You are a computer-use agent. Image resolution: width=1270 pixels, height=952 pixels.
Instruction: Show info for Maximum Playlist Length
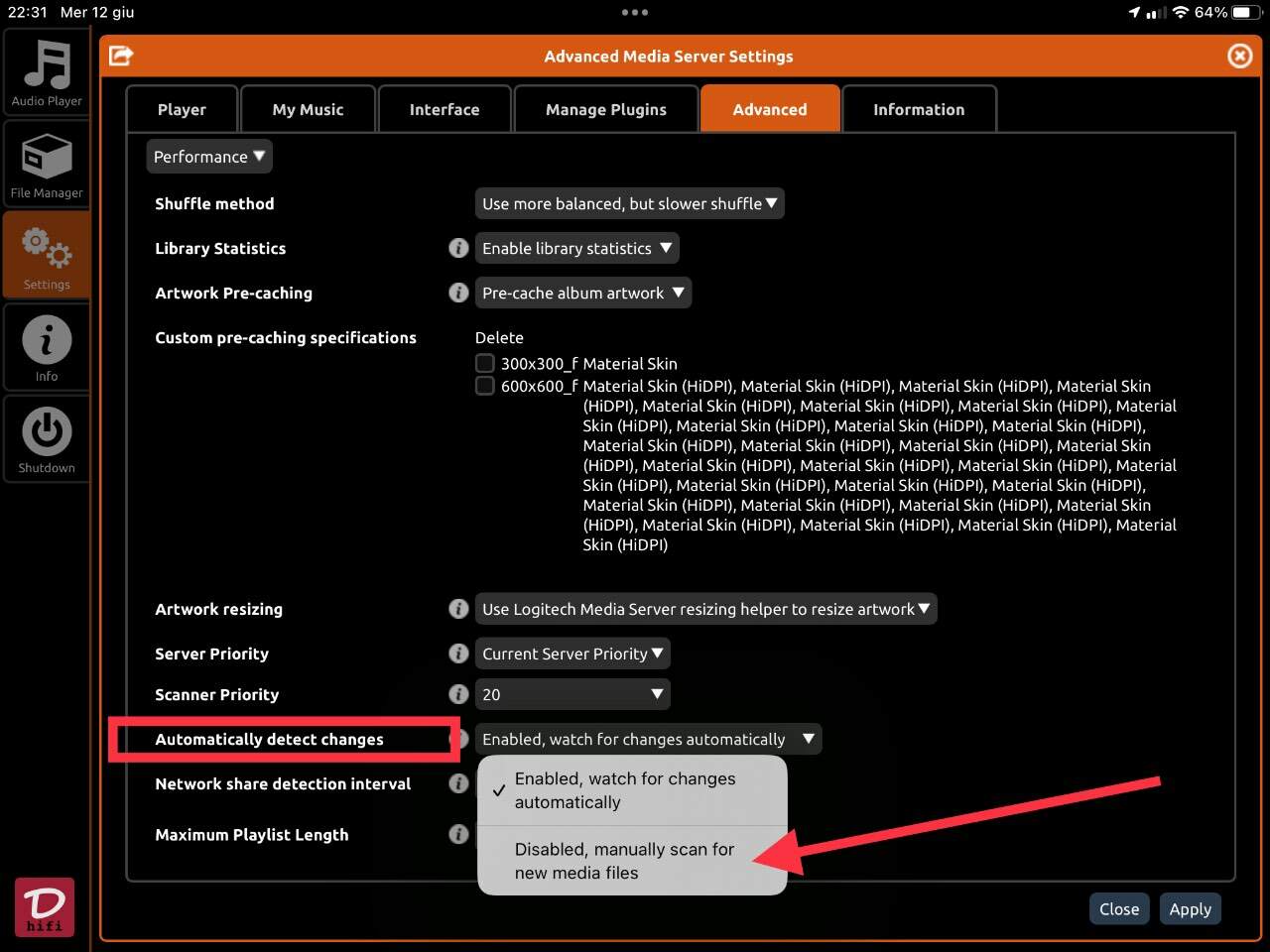(458, 834)
